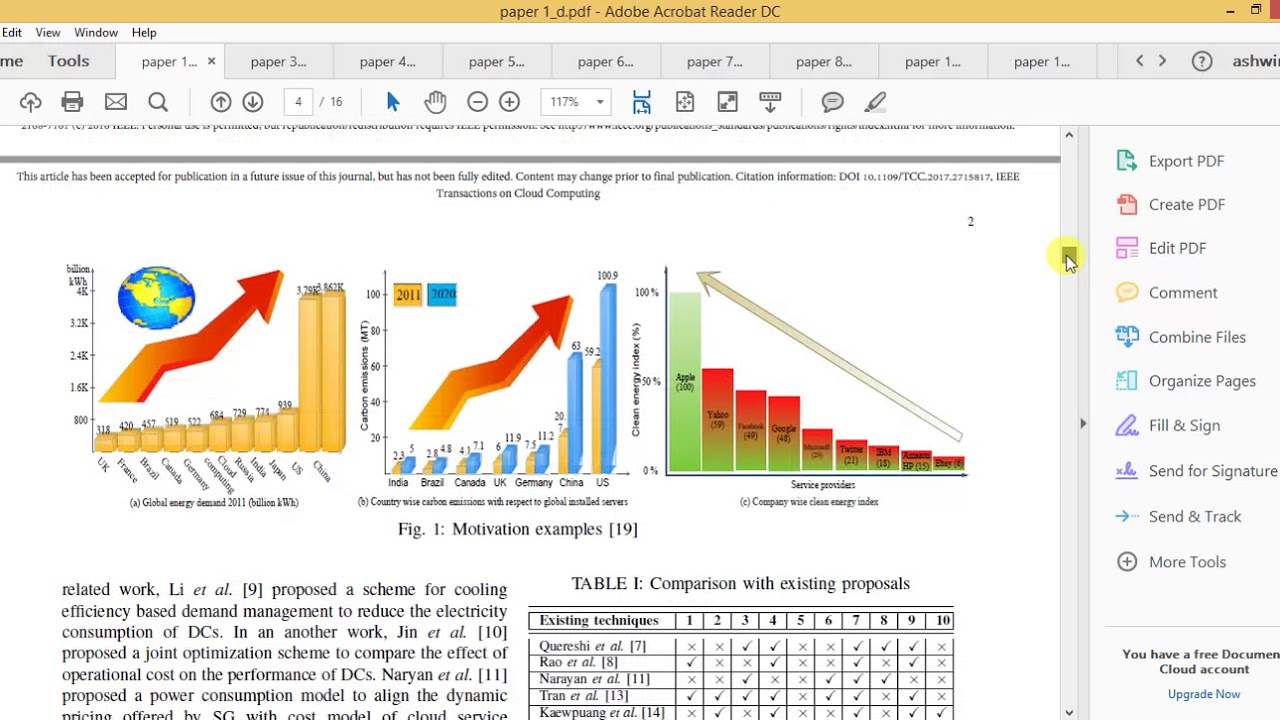Switch to the Tools tab
Screen dimensions: 1280x720
point(69,61)
